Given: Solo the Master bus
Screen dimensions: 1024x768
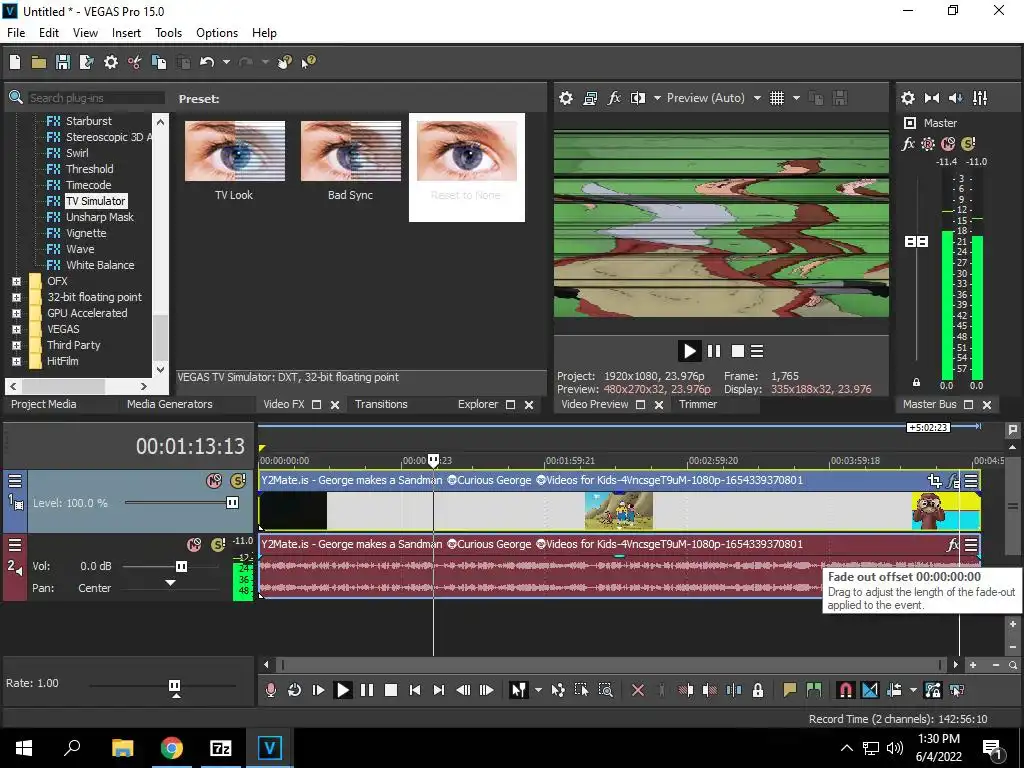Looking at the screenshot, I should coord(968,144).
